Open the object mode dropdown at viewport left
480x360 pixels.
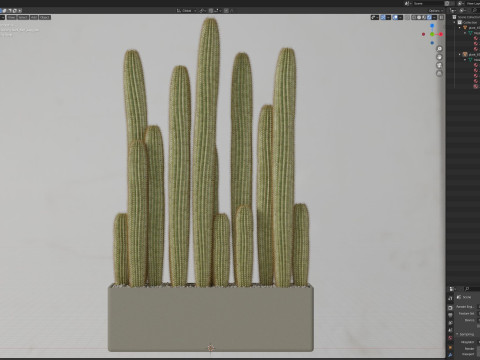2,17
